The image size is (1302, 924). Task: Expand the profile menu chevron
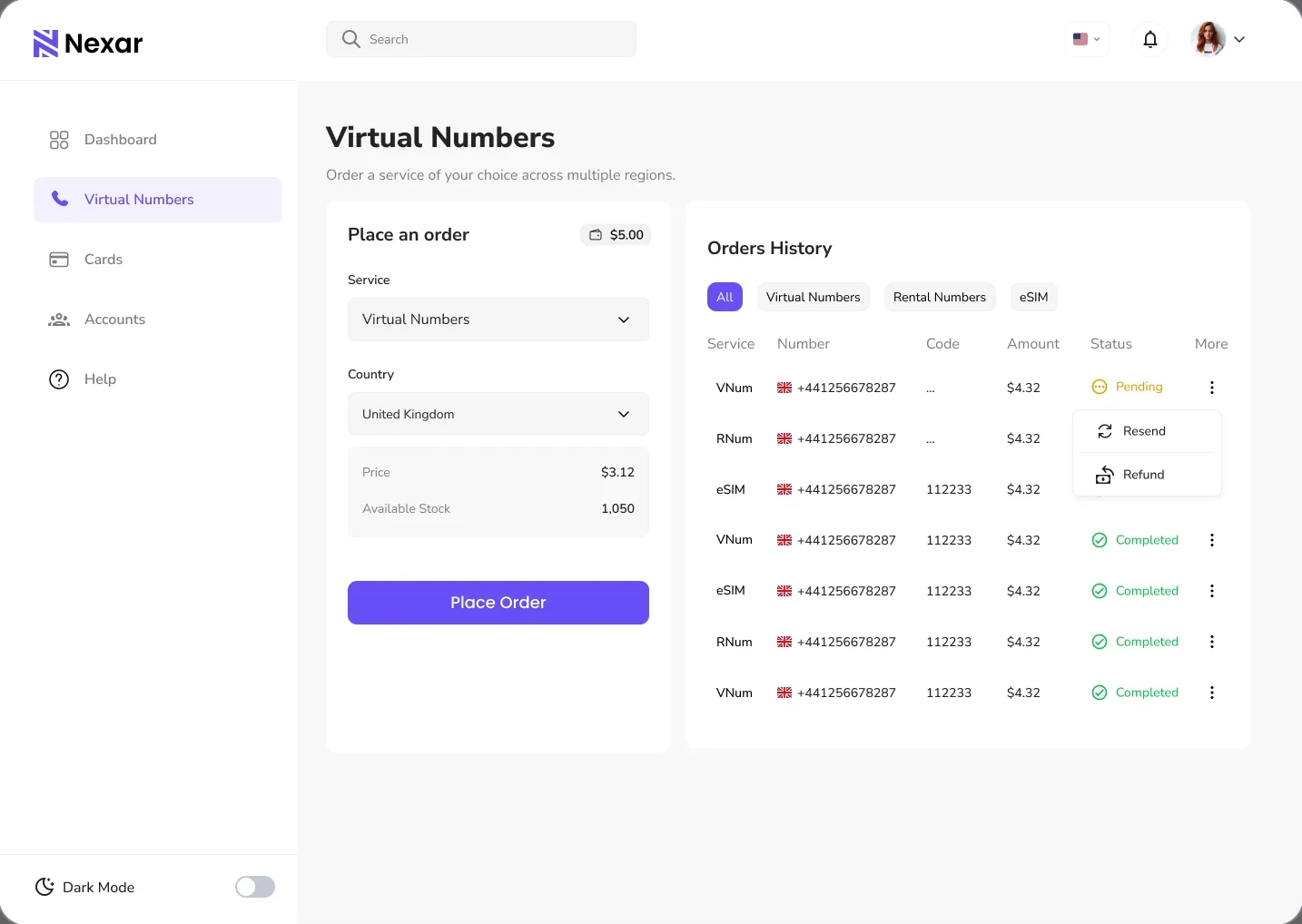1239,39
